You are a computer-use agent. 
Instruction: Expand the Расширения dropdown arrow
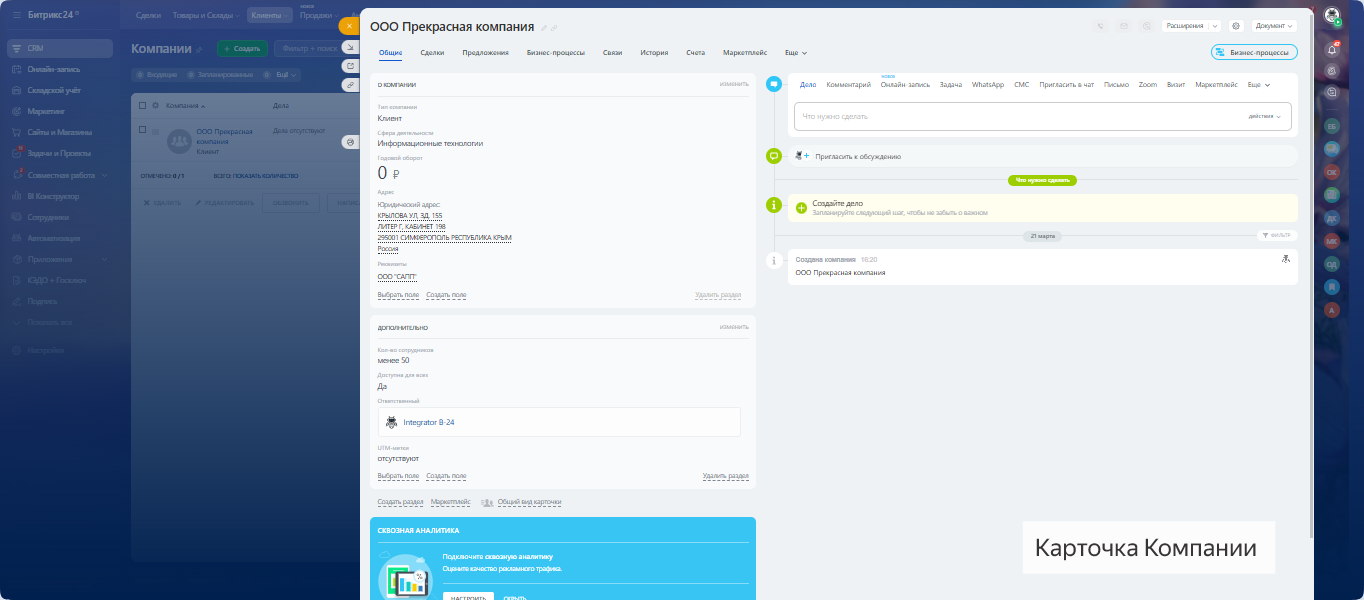click(x=1214, y=26)
